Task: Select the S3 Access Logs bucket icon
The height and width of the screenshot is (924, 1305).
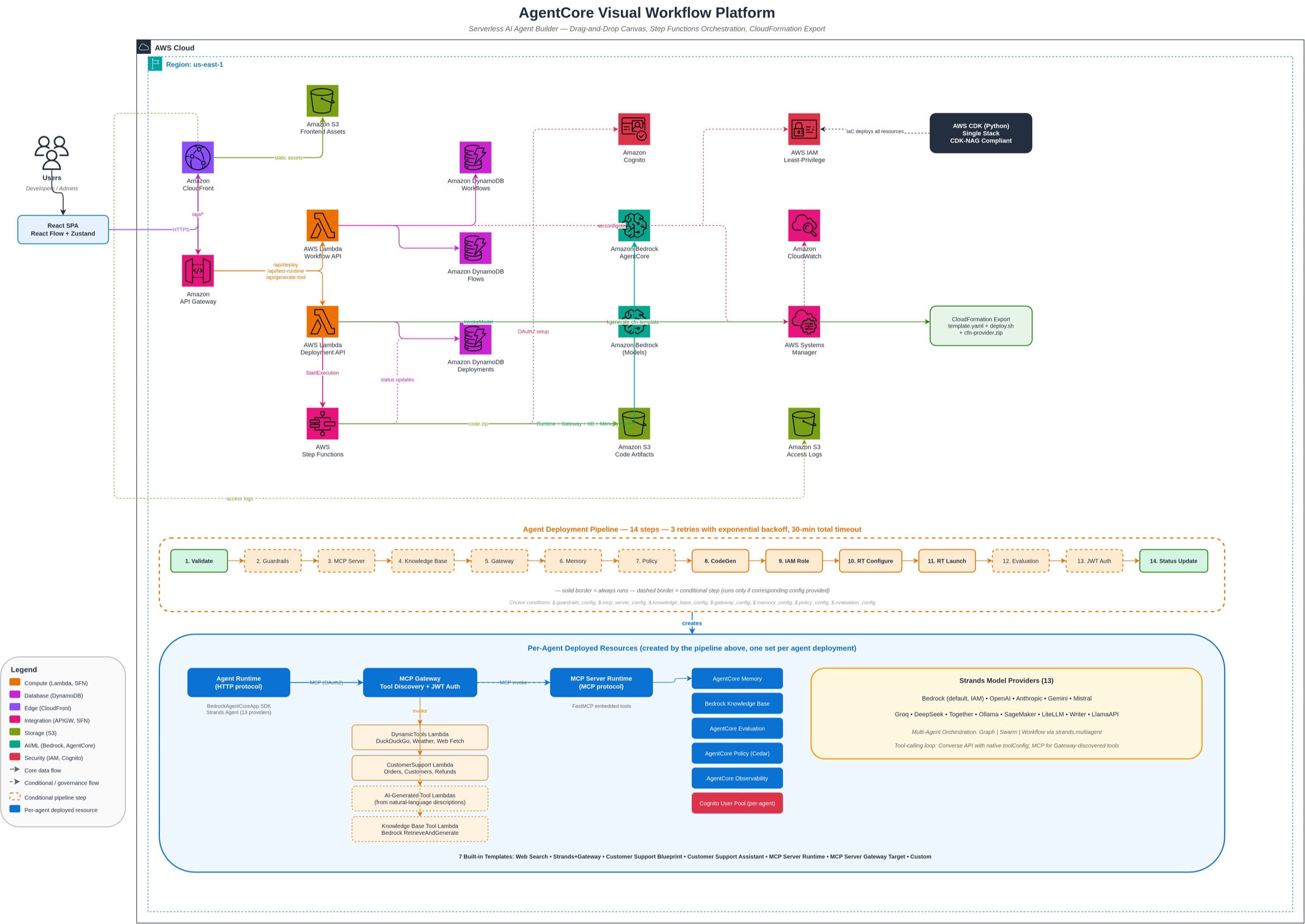Action: pyautogui.click(x=804, y=423)
